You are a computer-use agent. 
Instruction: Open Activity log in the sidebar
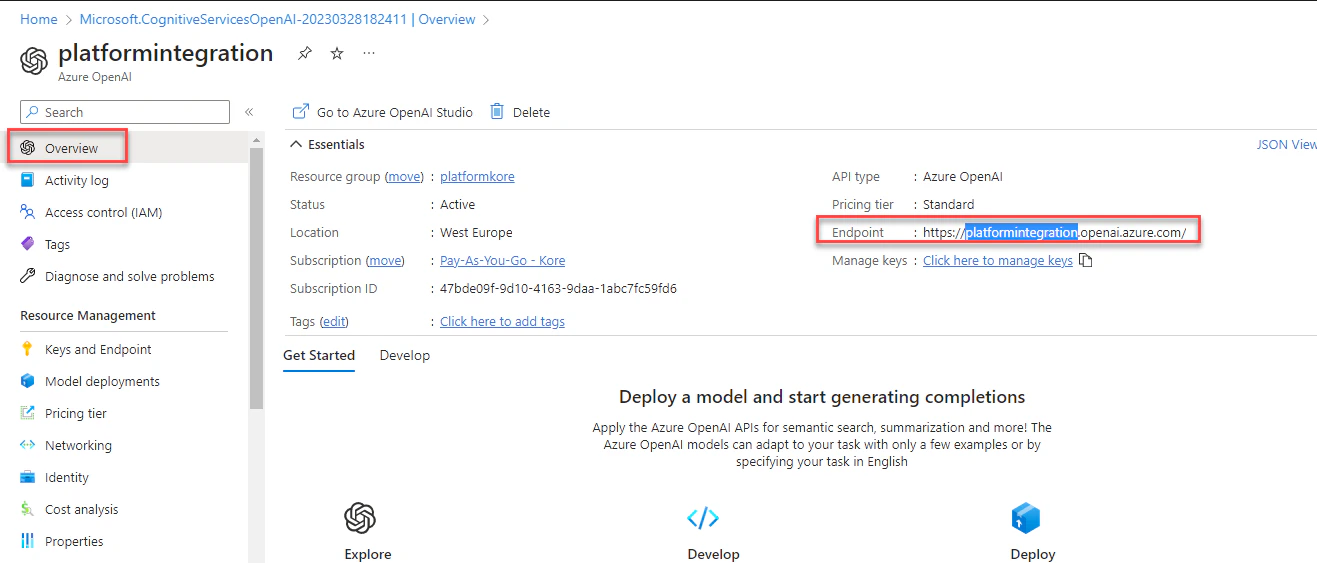[x=77, y=180]
